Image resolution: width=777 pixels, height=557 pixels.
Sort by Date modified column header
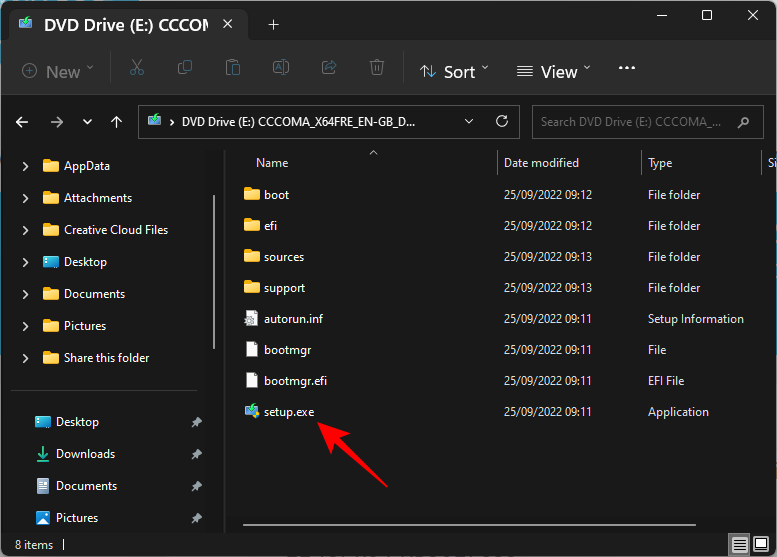[x=541, y=163]
